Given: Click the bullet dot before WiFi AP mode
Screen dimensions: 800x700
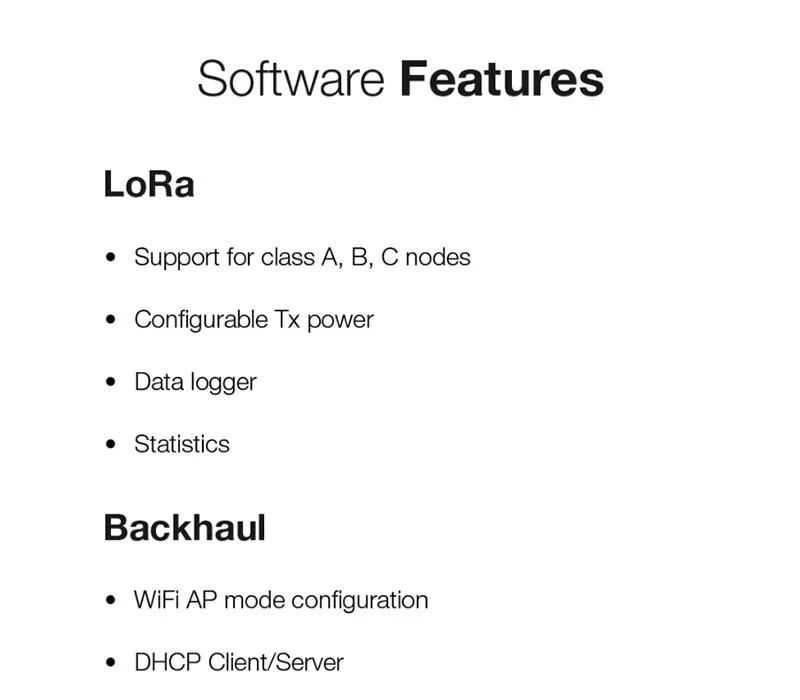Looking at the screenshot, I should click(x=111, y=600).
